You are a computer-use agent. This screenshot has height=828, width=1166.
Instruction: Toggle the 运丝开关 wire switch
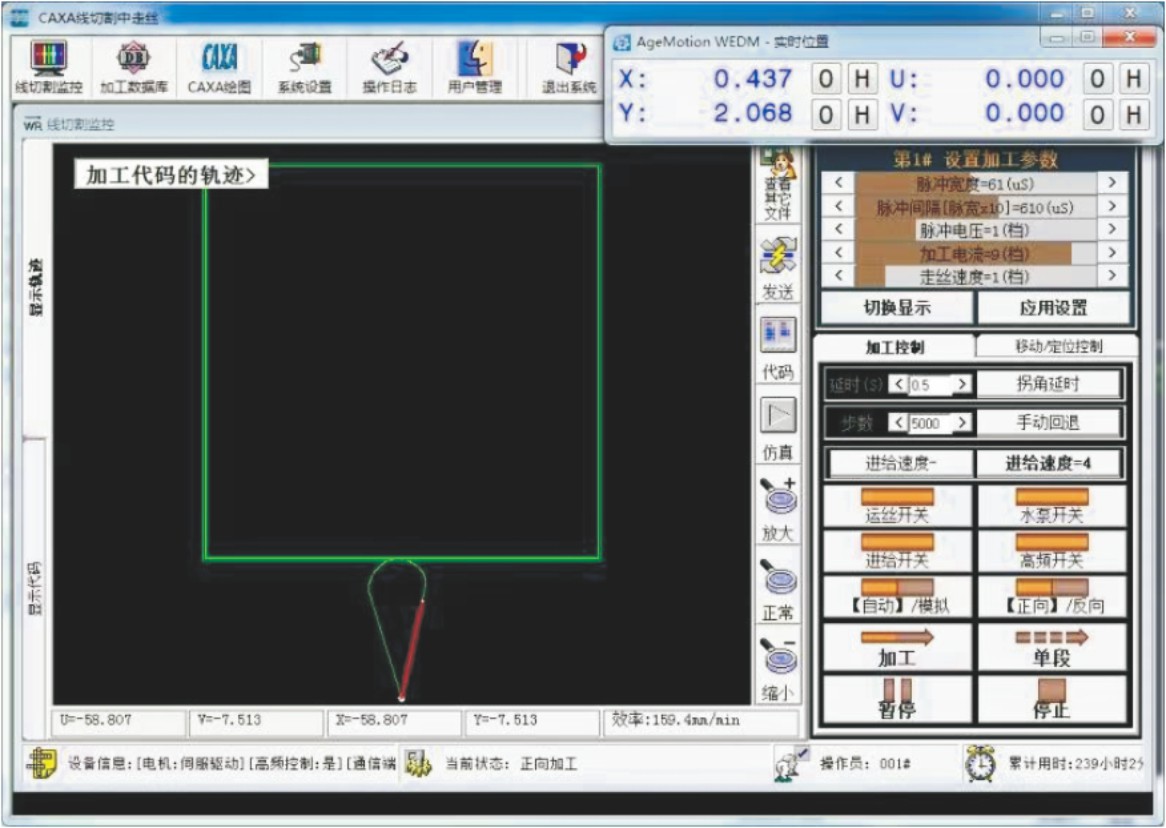tap(897, 506)
